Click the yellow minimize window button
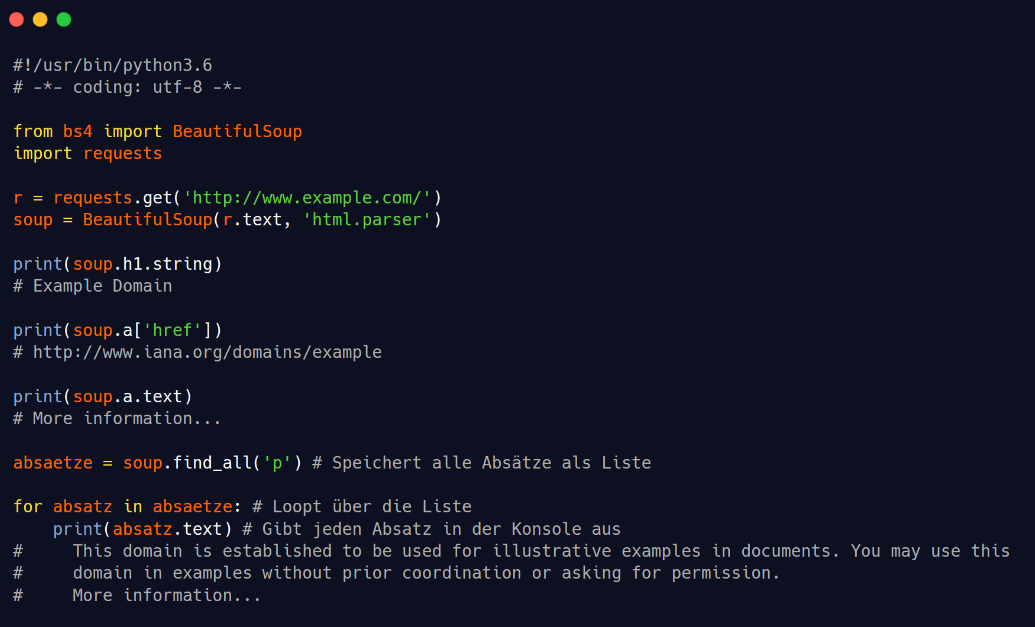This screenshot has width=1035, height=627. (40, 19)
